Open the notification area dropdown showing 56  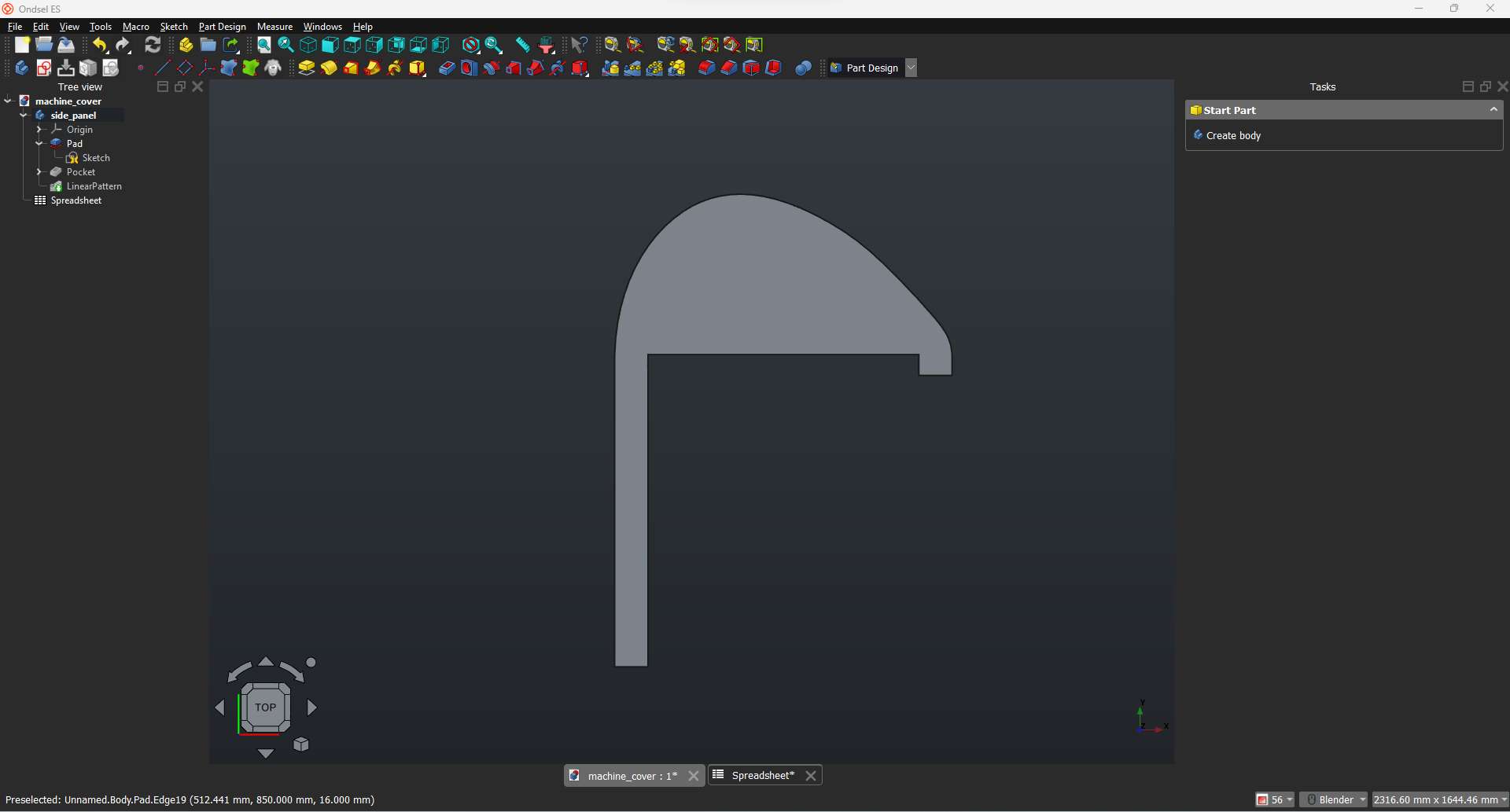coord(1275,800)
